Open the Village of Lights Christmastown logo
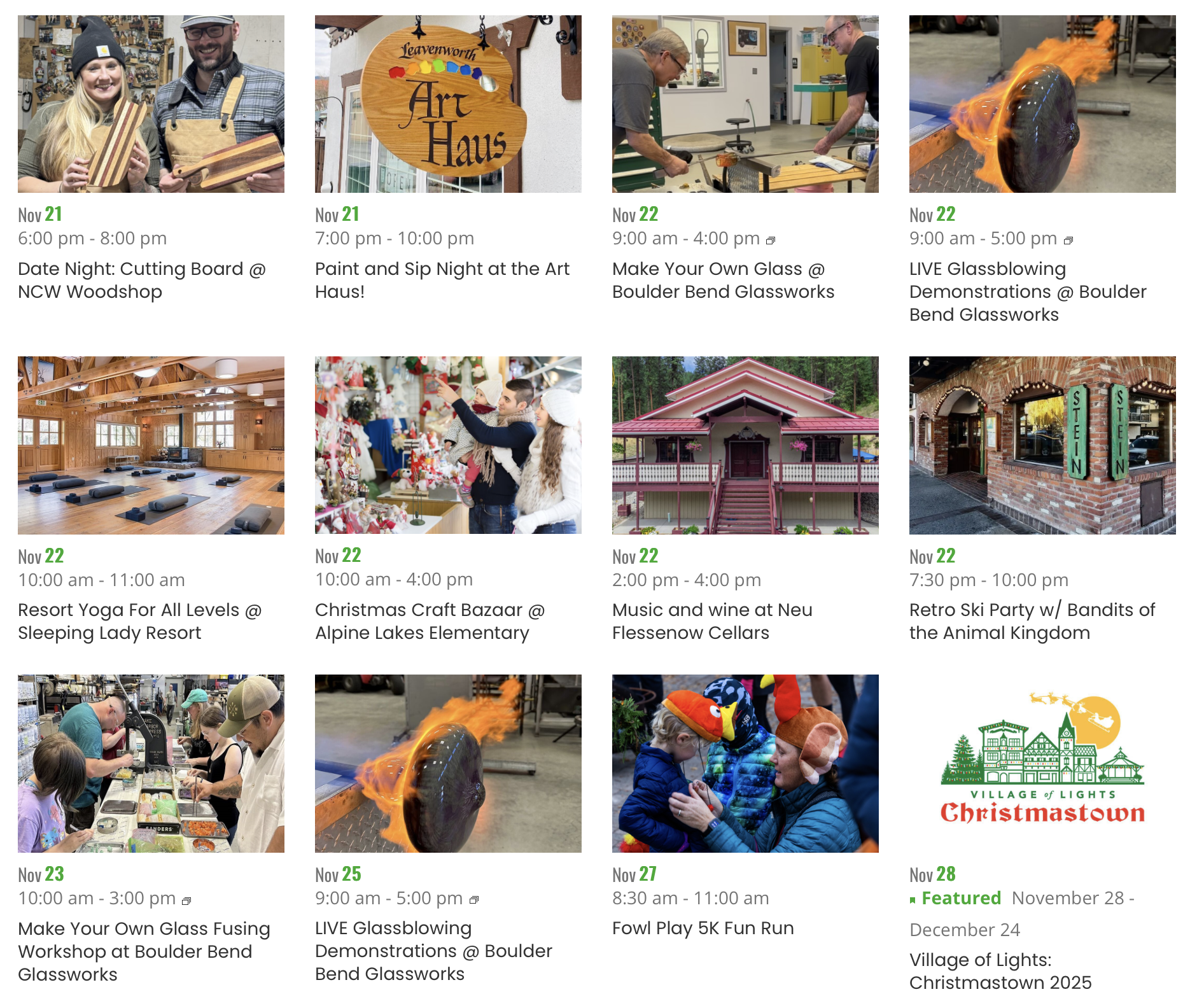 [1042, 764]
